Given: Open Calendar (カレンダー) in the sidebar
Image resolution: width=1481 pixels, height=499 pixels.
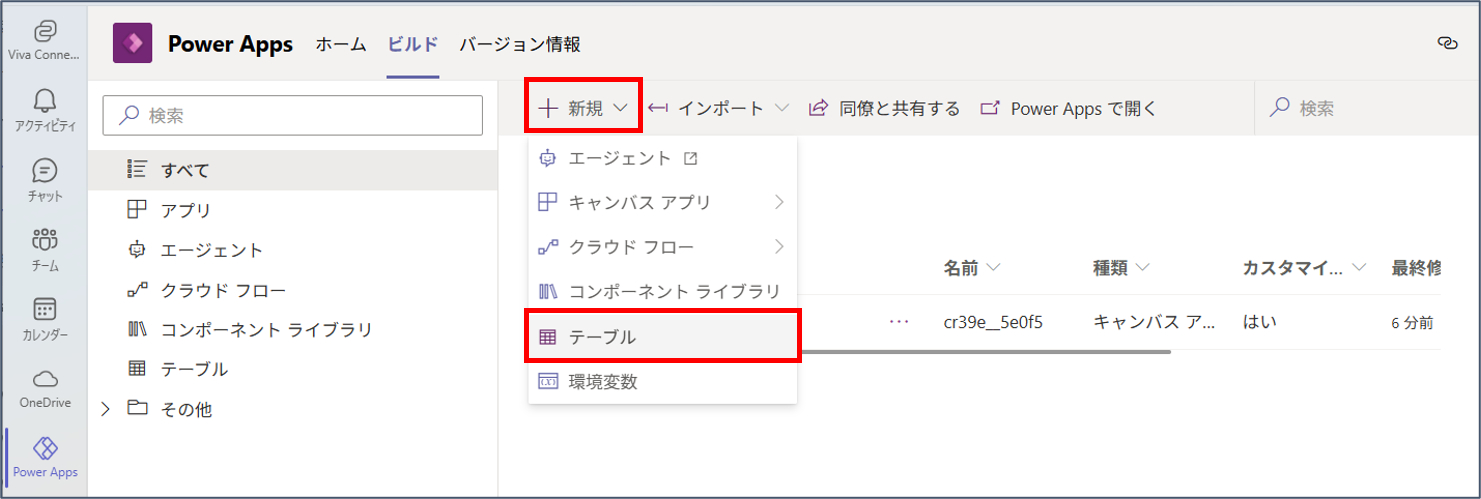Looking at the screenshot, I should pyautogui.click(x=44, y=320).
